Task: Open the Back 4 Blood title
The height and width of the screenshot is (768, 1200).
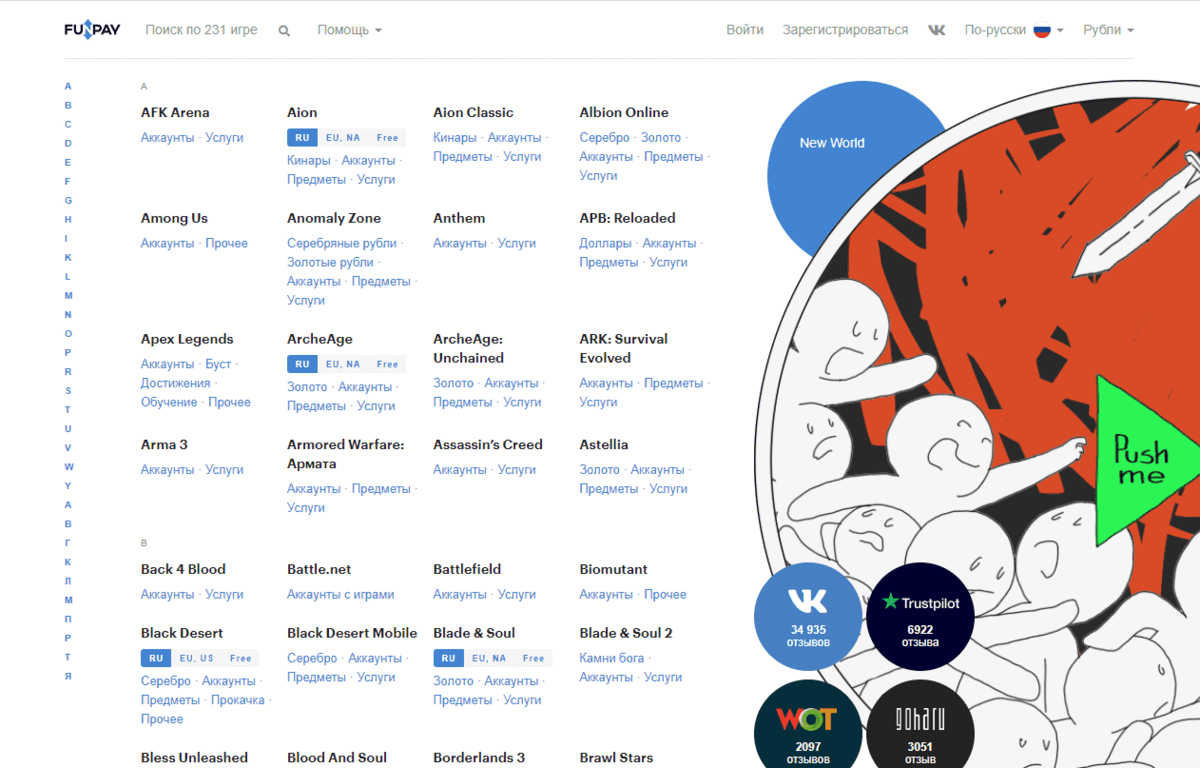Action: pos(183,569)
